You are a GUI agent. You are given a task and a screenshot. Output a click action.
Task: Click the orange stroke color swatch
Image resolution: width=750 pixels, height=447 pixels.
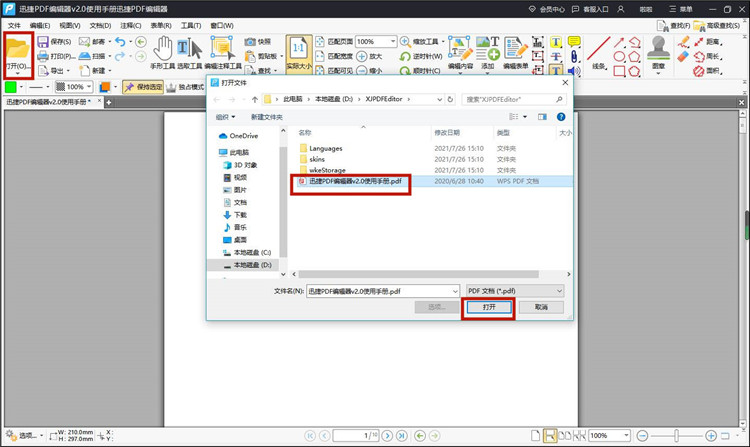[105, 87]
